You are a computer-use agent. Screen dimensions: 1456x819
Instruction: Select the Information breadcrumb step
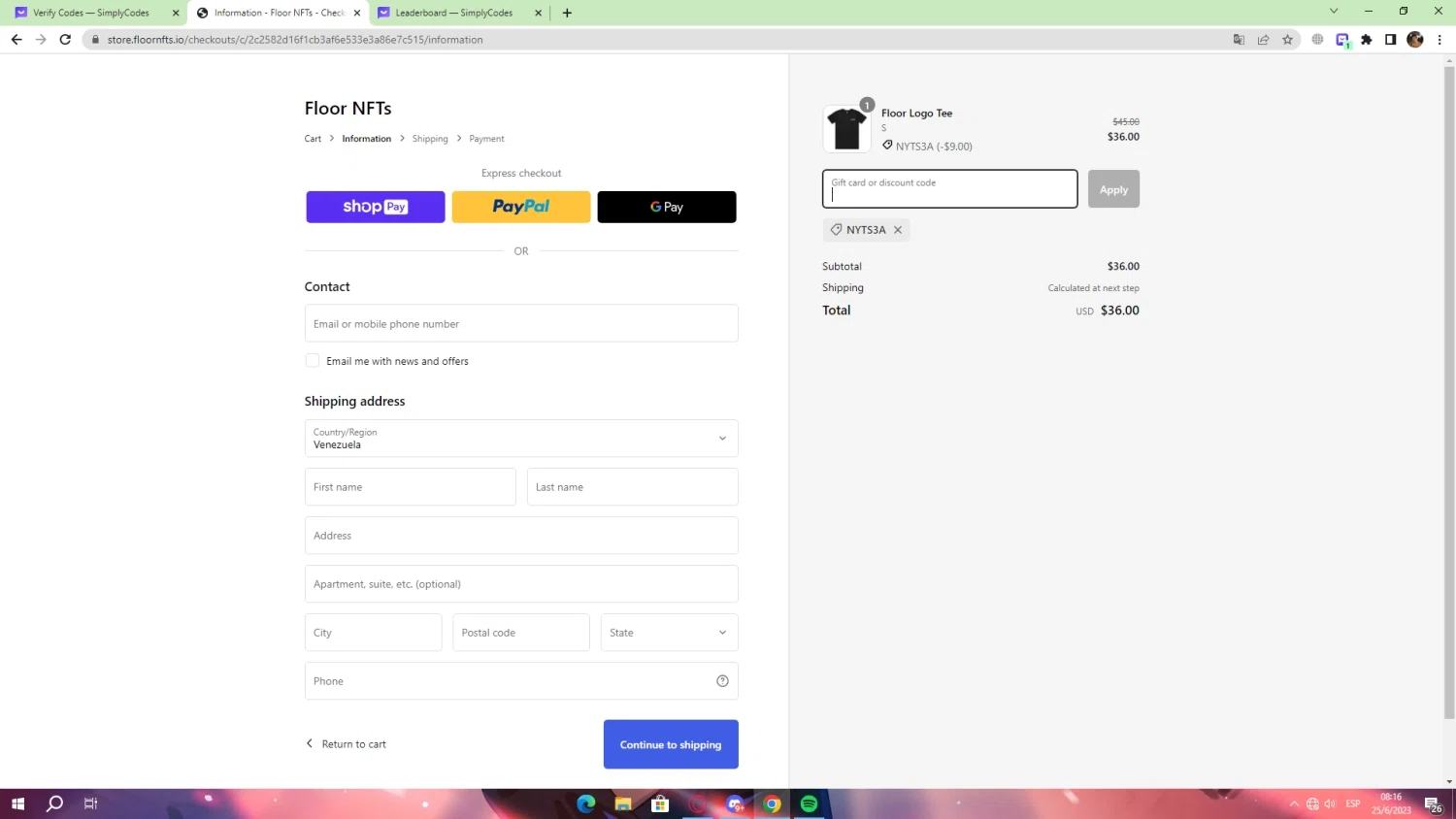(367, 139)
